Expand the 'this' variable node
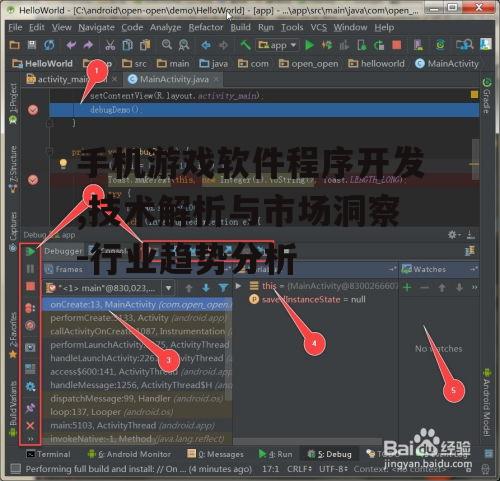Screen dimensions: 500x481 [238, 286]
